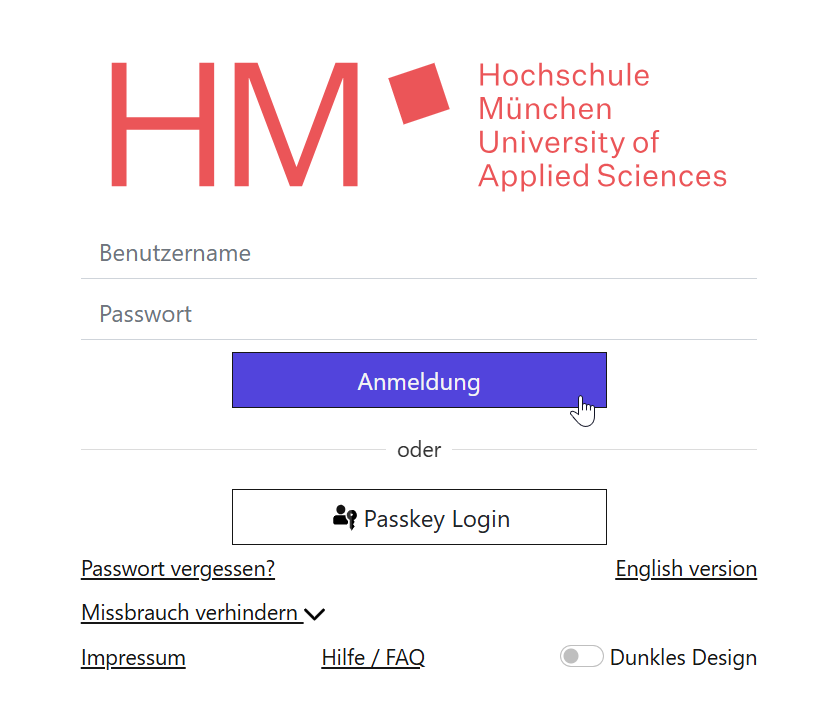
Task: Choose the Passkey Login button
Action: pyautogui.click(x=419, y=517)
